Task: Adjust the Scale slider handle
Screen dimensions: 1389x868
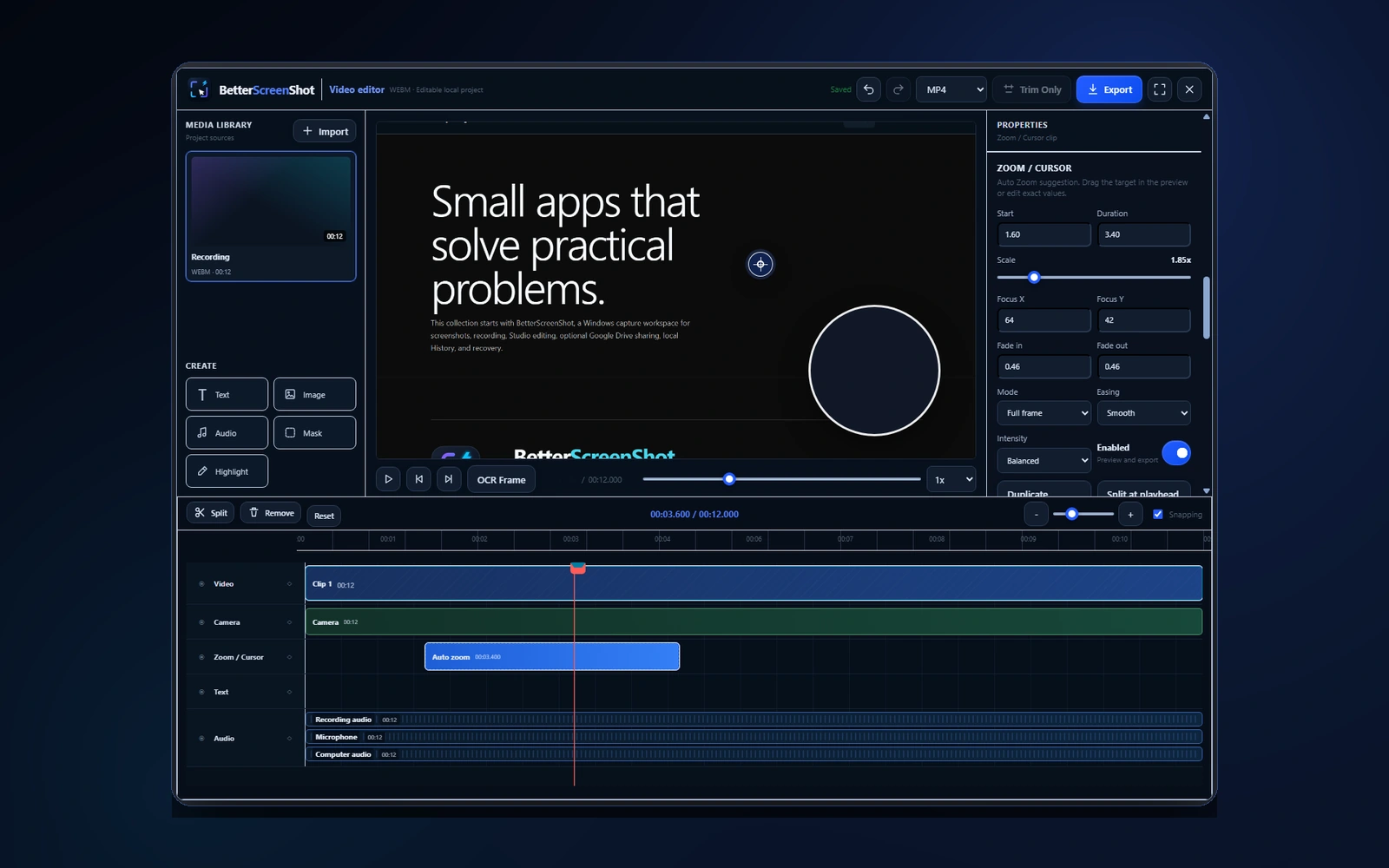Action: pyautogui.click(x=1034, y=278)
